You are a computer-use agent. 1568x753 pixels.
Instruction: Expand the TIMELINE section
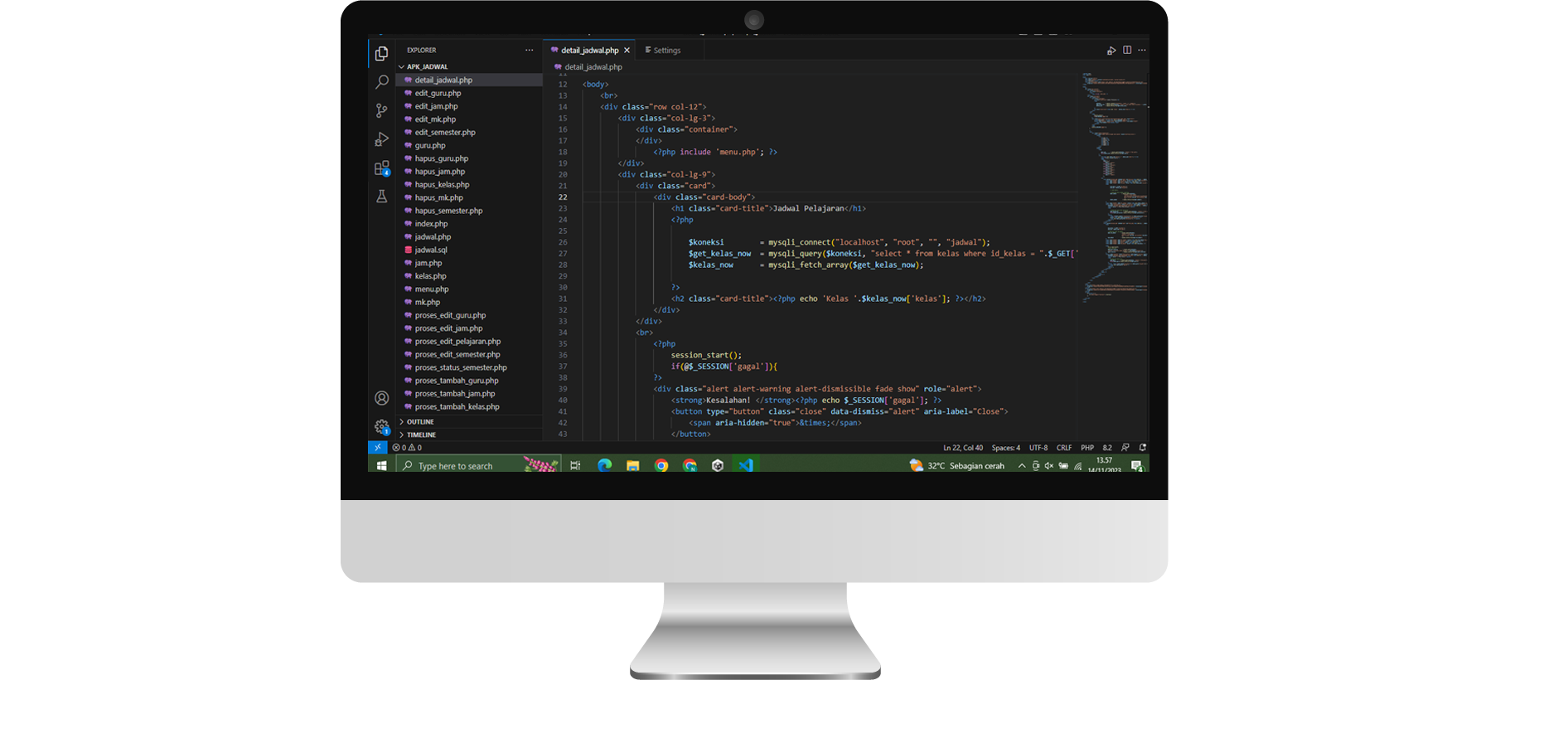tap(421, 434)
